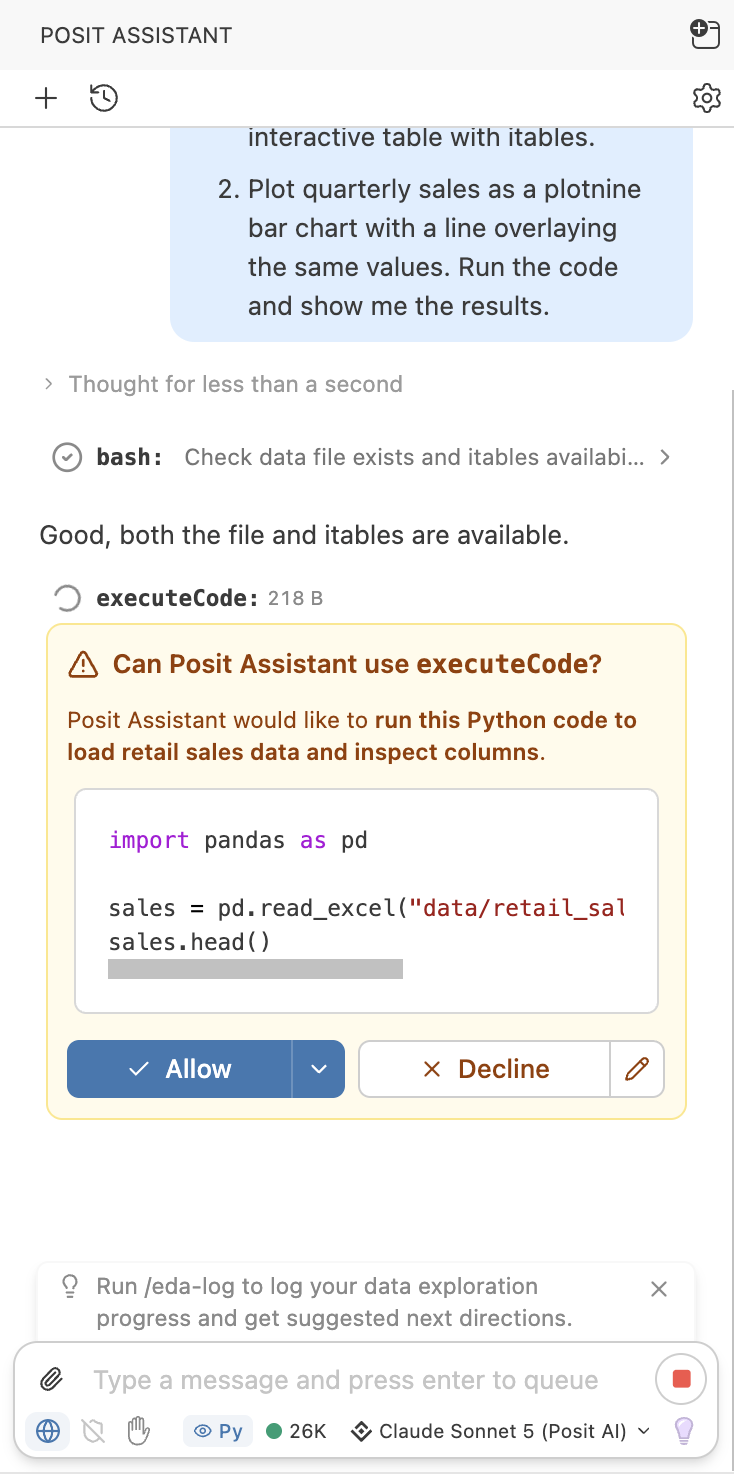Focus the message input field
The width and height of the screenshot is (734, 1474).
coord(346,1380)
